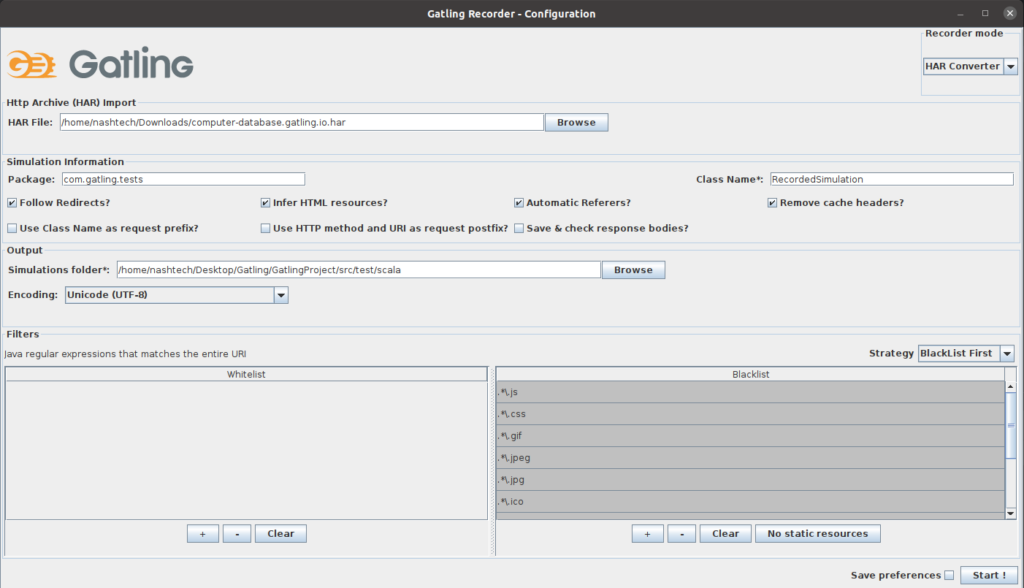This screenshot has width=1024, height=588.
Task: Click the No static resources button
Action: (x=817, y=534)
